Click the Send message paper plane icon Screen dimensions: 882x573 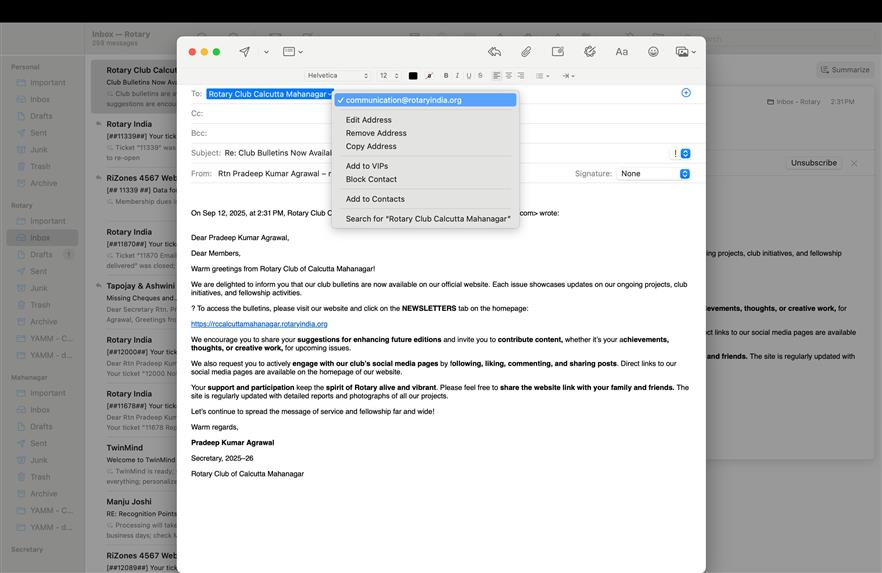click(244, 51)
